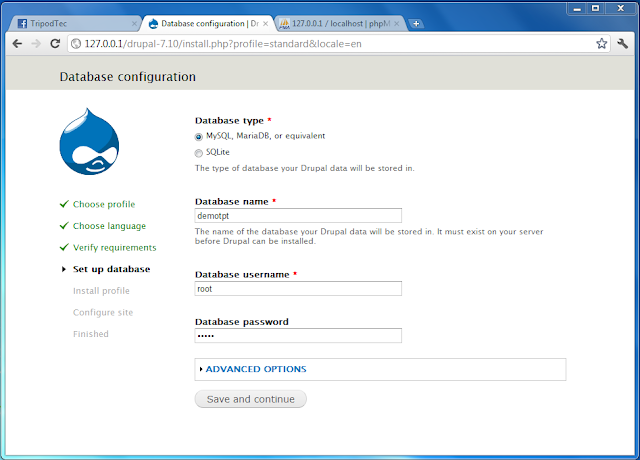The image size is (640, 460).
Task: Click the Verify requirements step
Action: 114,247
